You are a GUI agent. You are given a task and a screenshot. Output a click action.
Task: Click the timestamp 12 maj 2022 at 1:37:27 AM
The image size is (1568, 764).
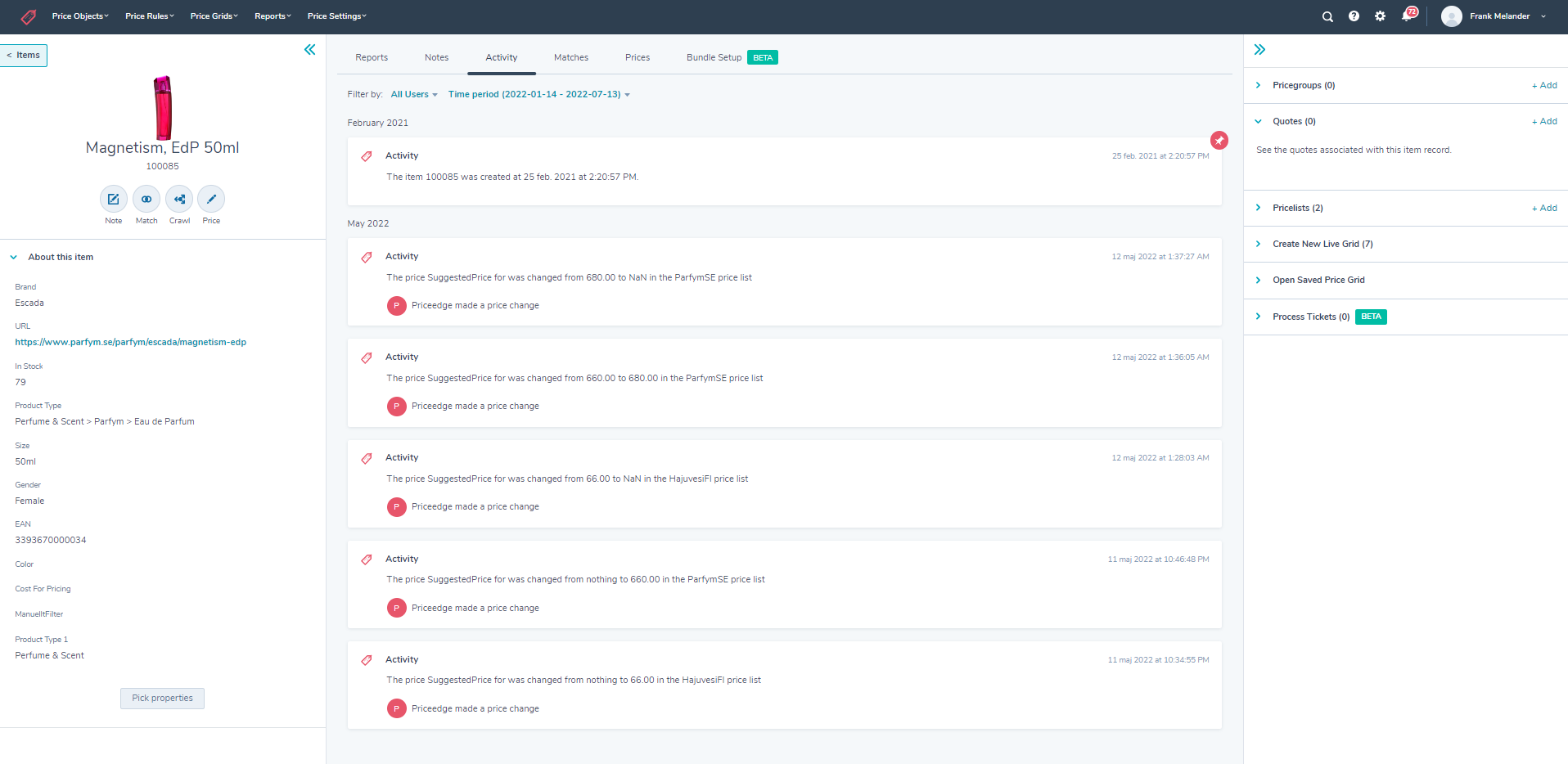click(x=1160, y=257)
